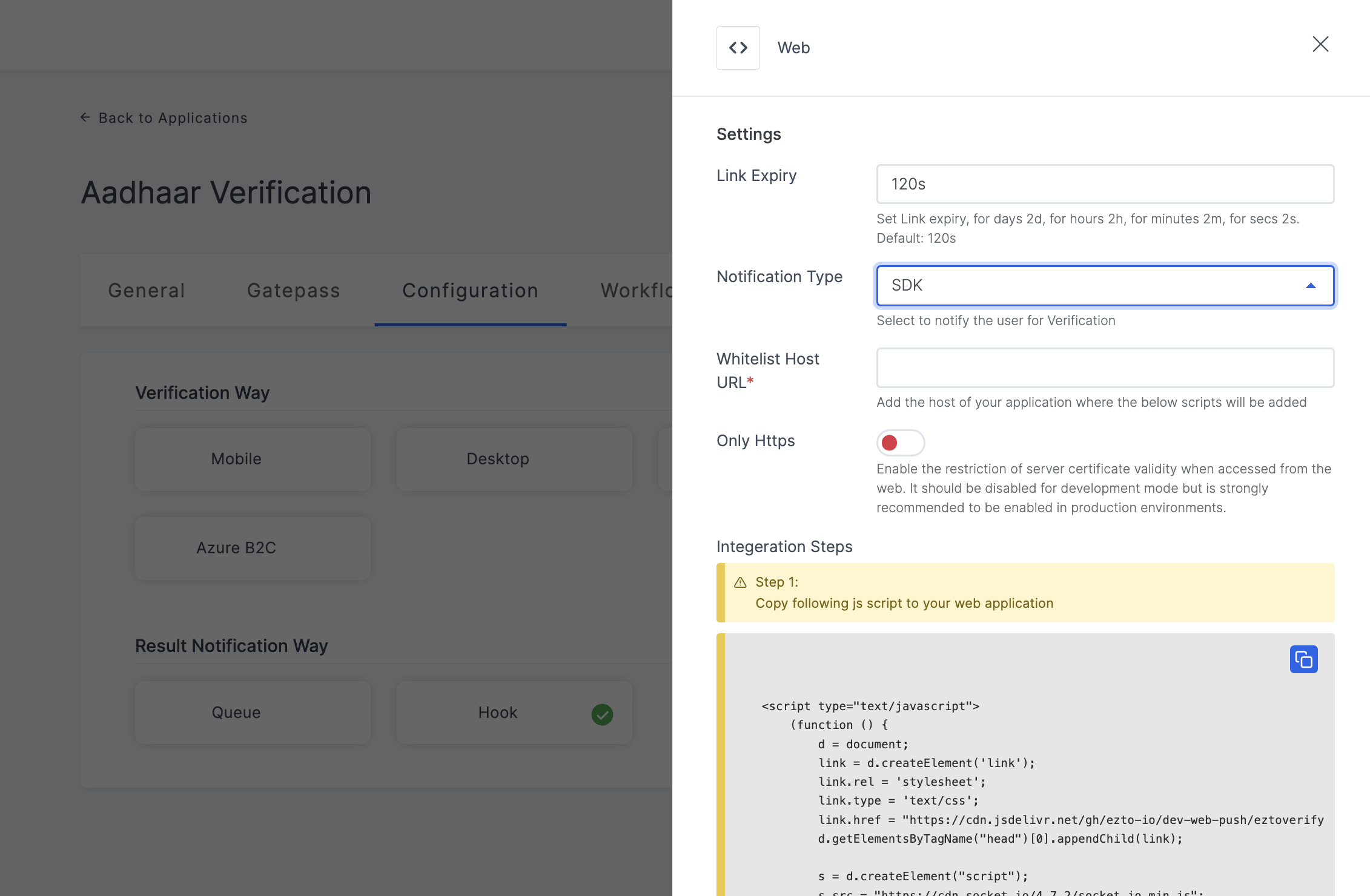Click the Integeration Steps heading
This screenshot has width=1370, height=896.
pyautogui.click(x=784, y=547)
